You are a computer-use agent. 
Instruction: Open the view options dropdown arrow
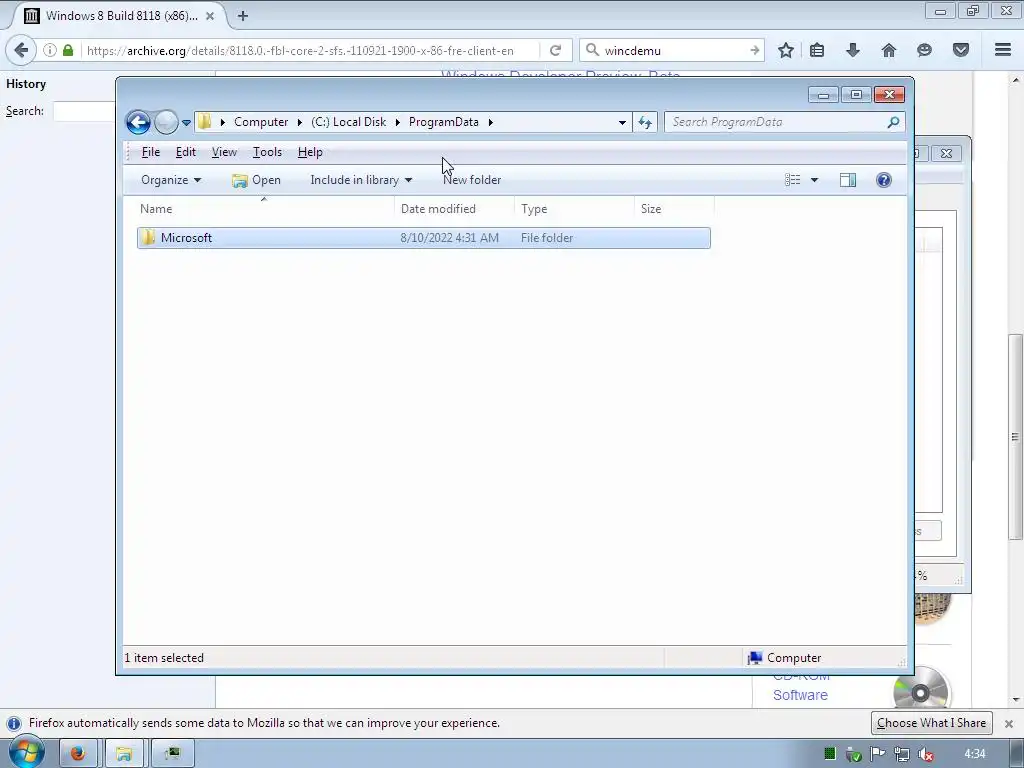pyautogui.click(x=814, y=180)
